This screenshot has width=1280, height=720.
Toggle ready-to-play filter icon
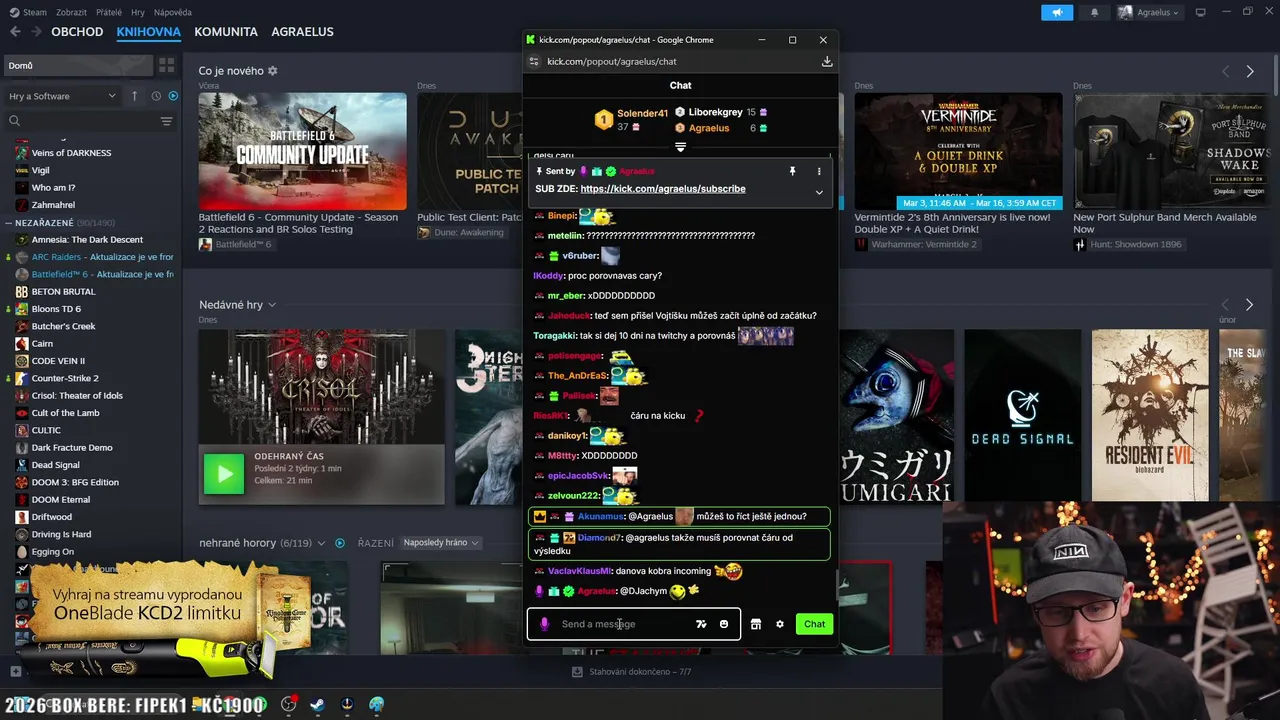pos(173,96)
